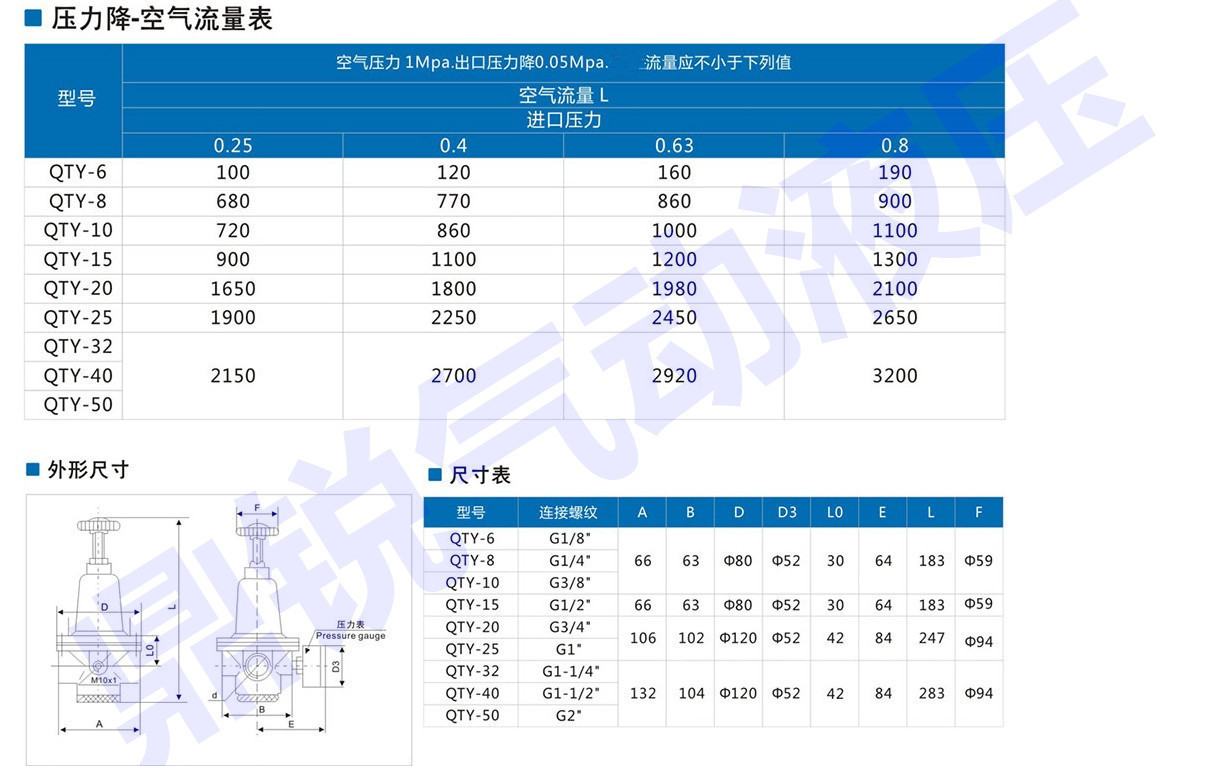
Task: Click the M10x1 label in the drawing
Action: click(x=105, y=680)
